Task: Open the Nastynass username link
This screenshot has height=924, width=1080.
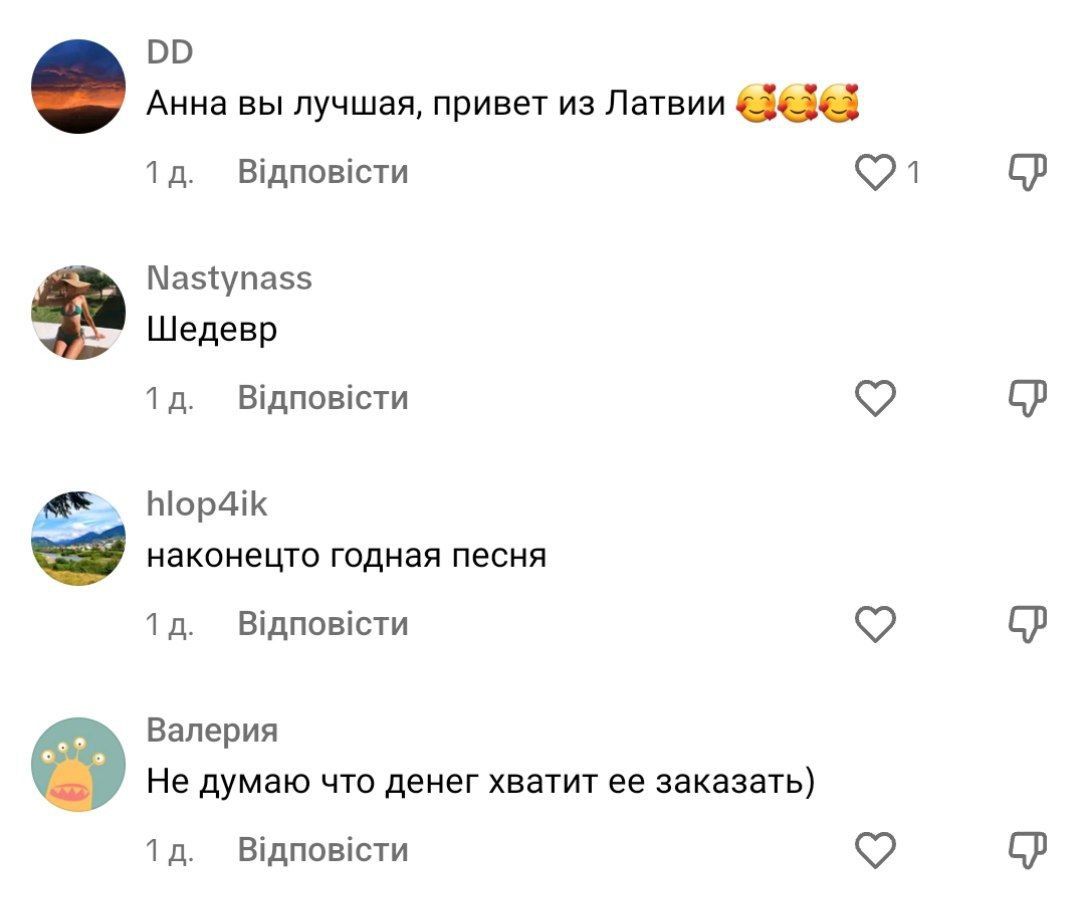Action: [229, 279]
